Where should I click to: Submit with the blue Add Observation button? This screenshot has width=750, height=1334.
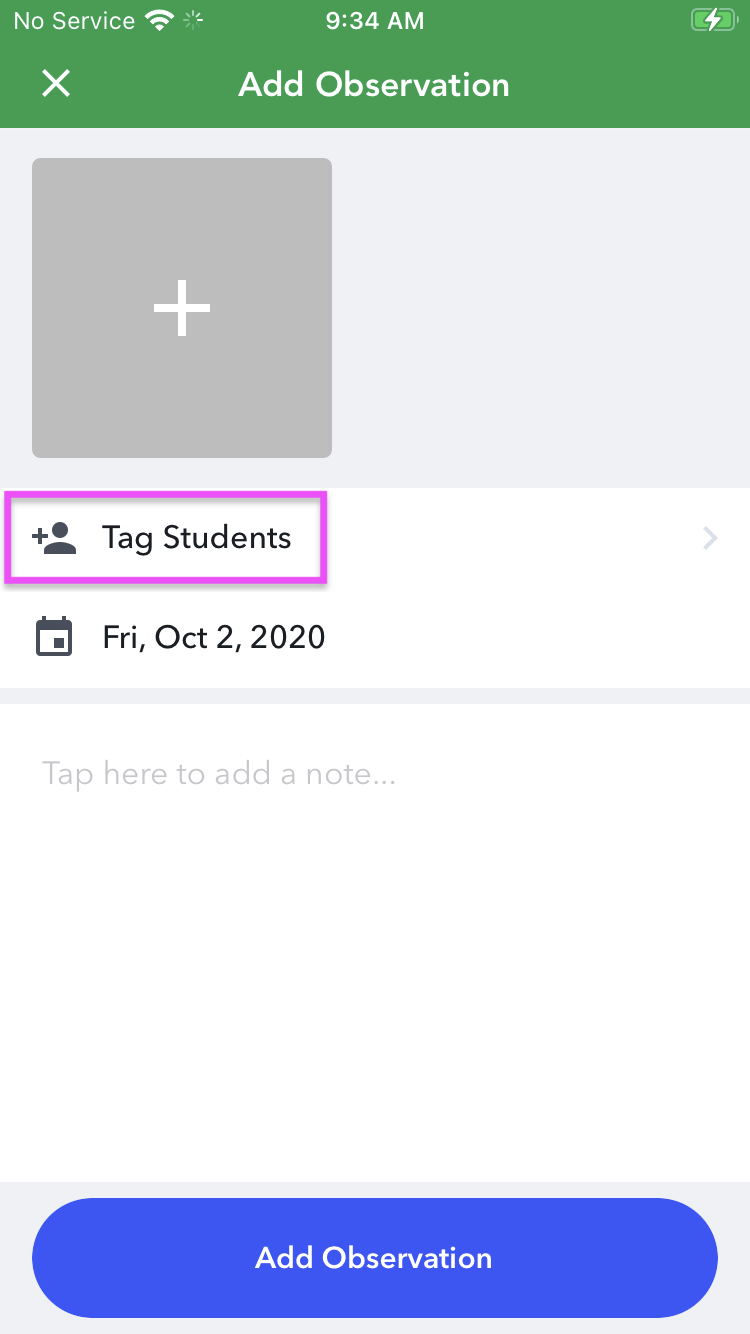click(375, 1258)
